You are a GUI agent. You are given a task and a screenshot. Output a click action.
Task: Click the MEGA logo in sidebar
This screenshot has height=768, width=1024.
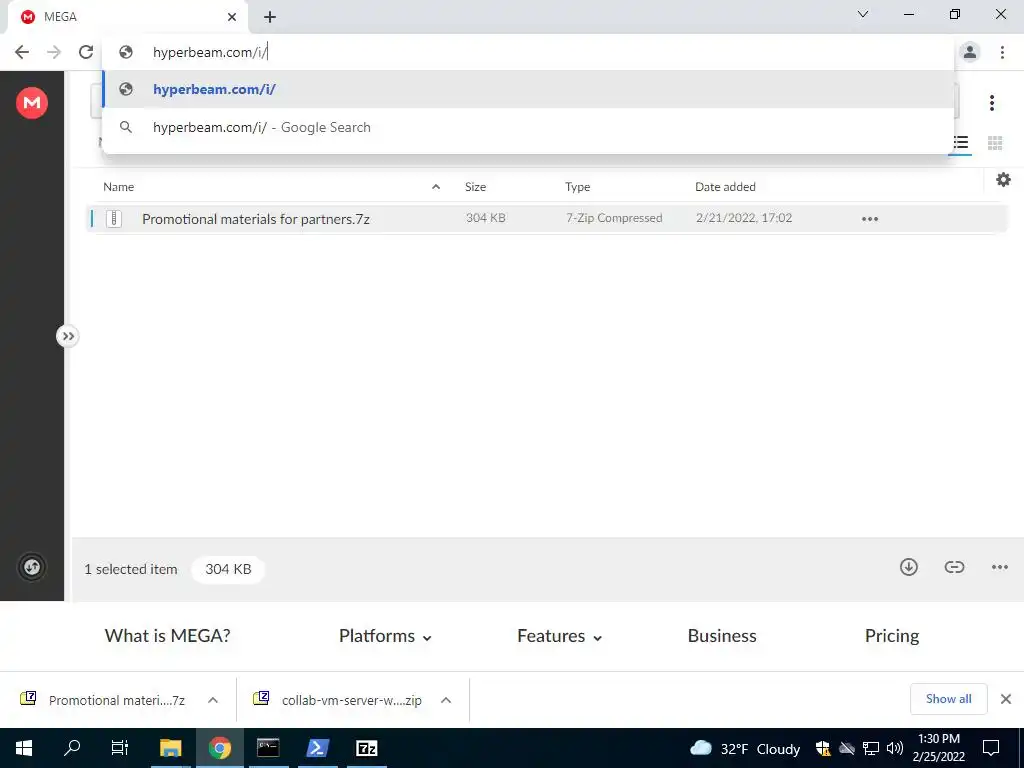(x=32, y=103)
